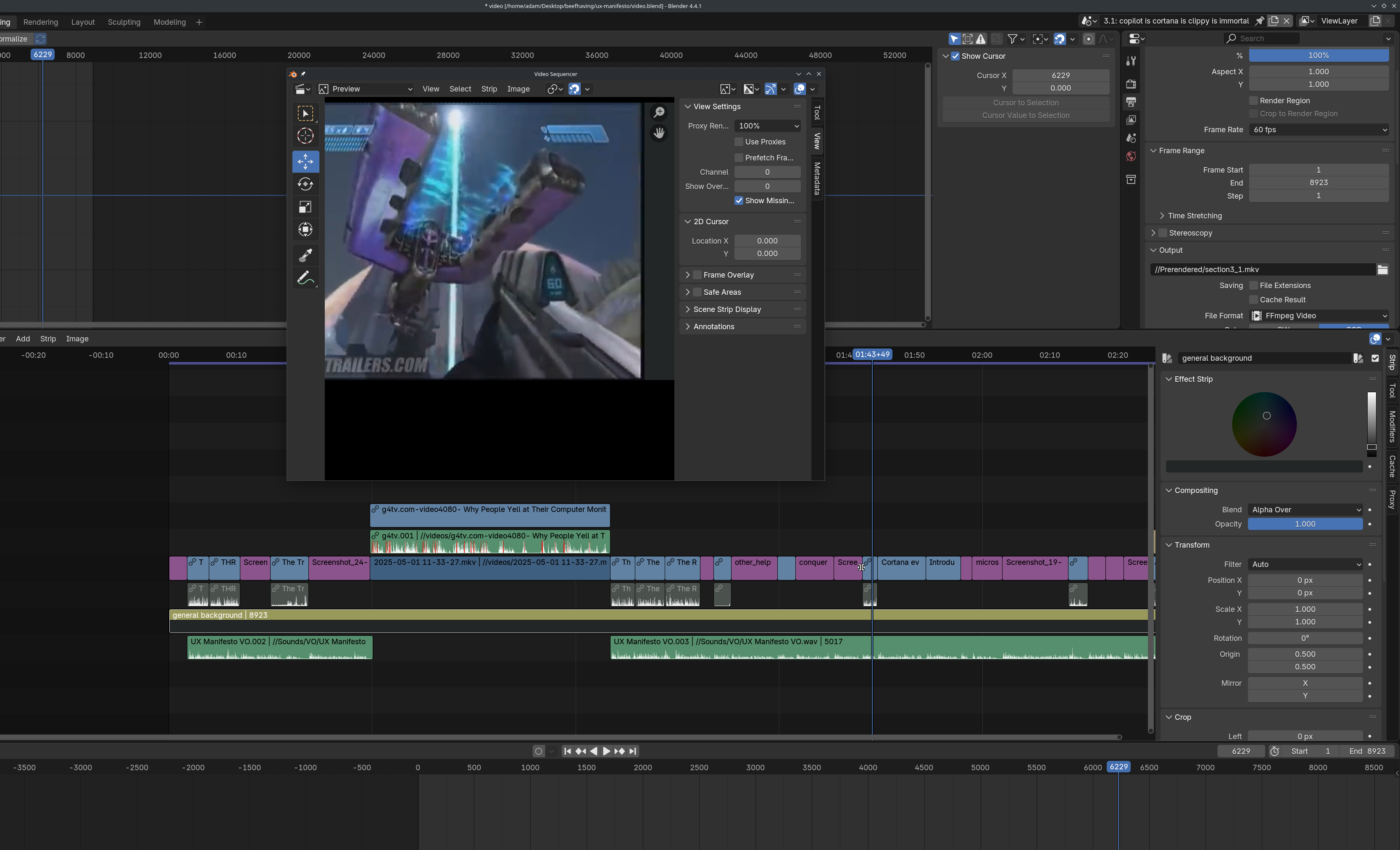Open the Preview view type dropdown
The height and width of the screenshot is (850, 1400).
point(366,89)
